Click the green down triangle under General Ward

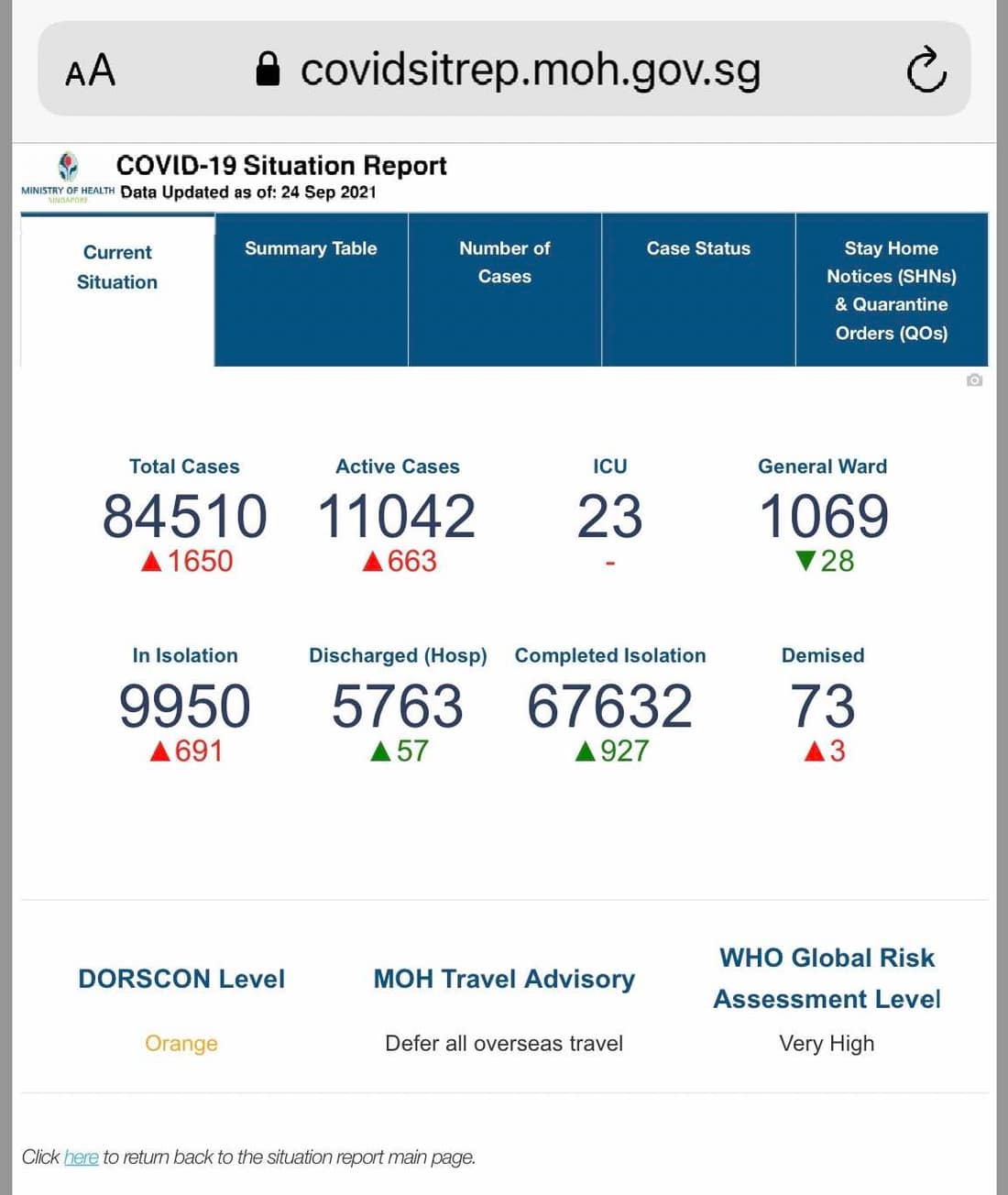pyautogui.click(x=805, y=560)
